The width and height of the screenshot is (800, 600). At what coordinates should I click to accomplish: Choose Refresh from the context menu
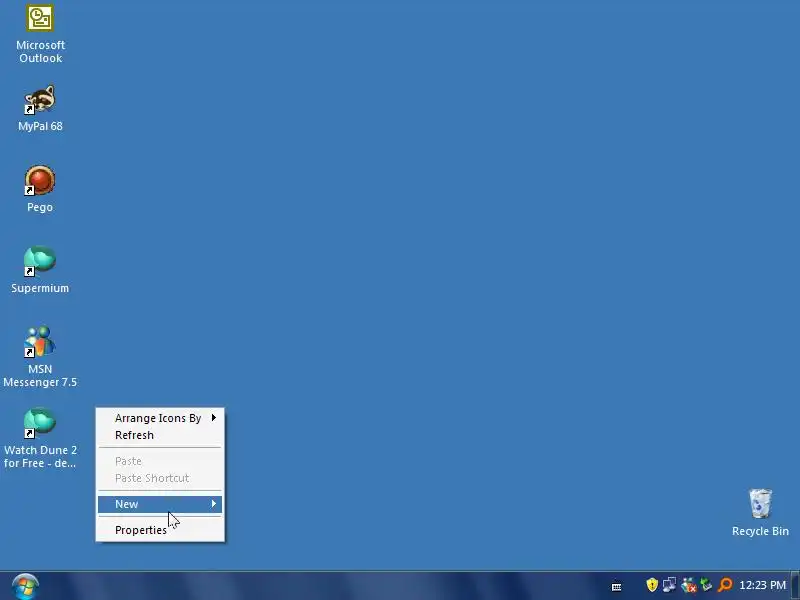point(160,435)
